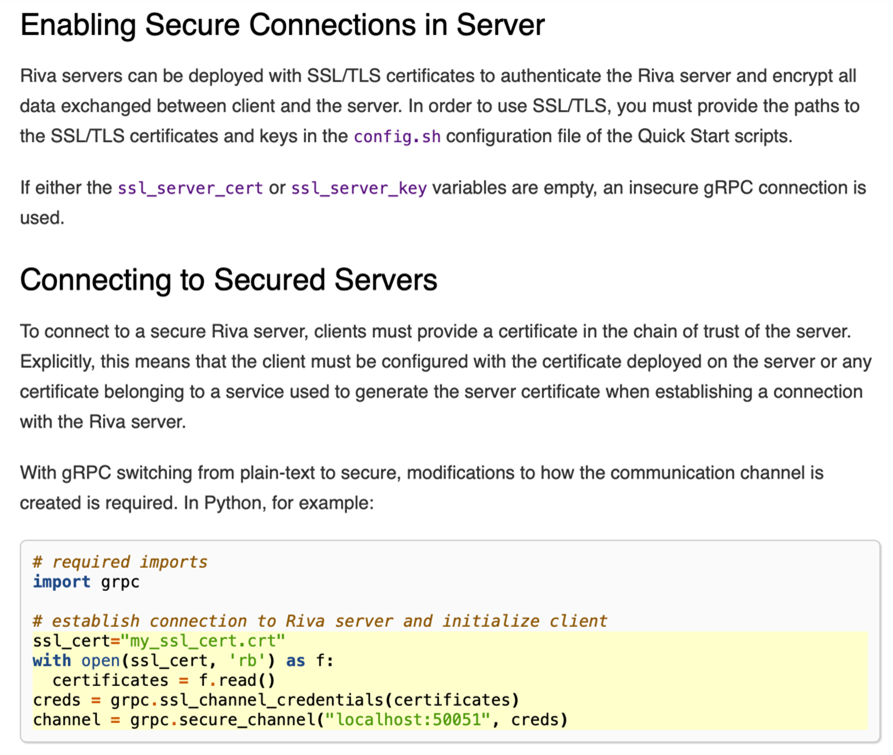
Task: Click the 'Connecting to Secured Servers' heading
Action: click(x=228, y=279)
